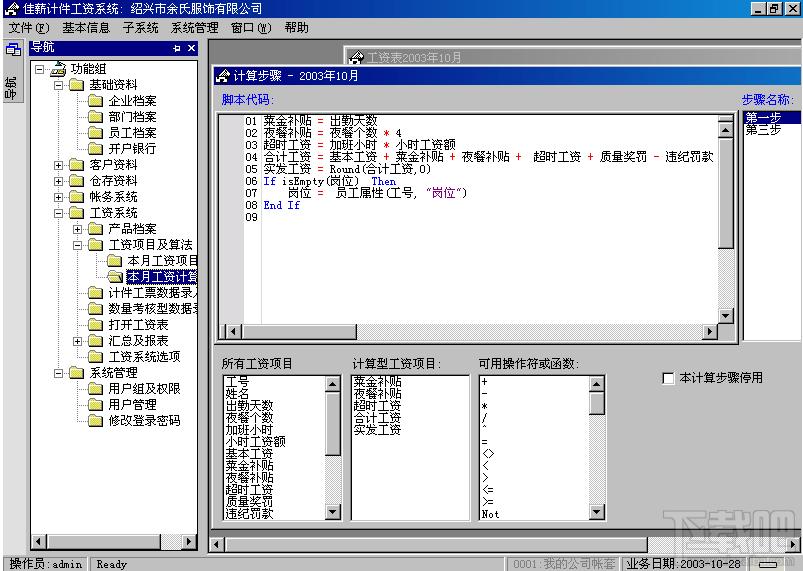Click up arrow of operators list scrollbar

tap(597, 384)
